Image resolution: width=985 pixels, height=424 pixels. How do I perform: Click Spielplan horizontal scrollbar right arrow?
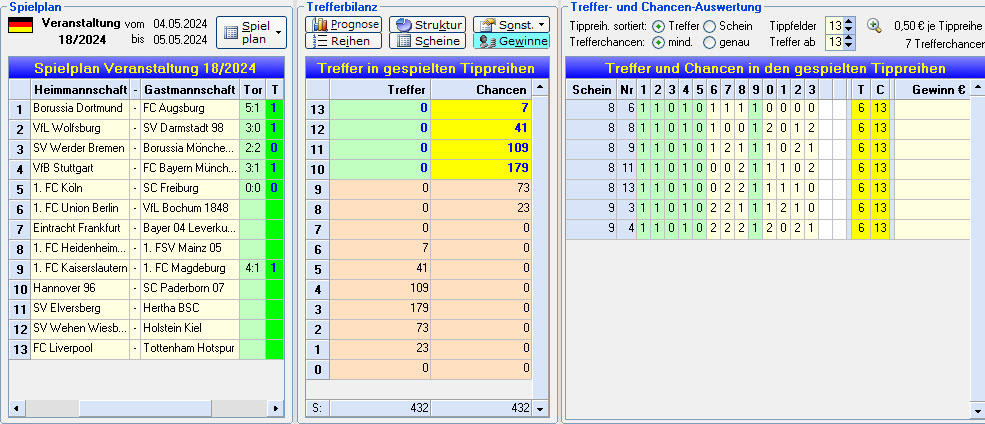tap(275, 408)
